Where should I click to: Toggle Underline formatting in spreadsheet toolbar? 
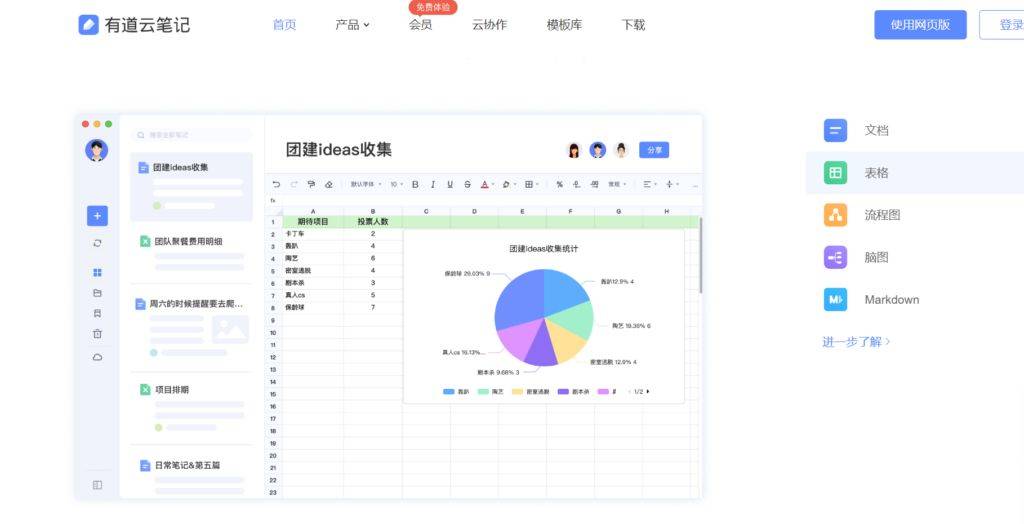[450, 185]
